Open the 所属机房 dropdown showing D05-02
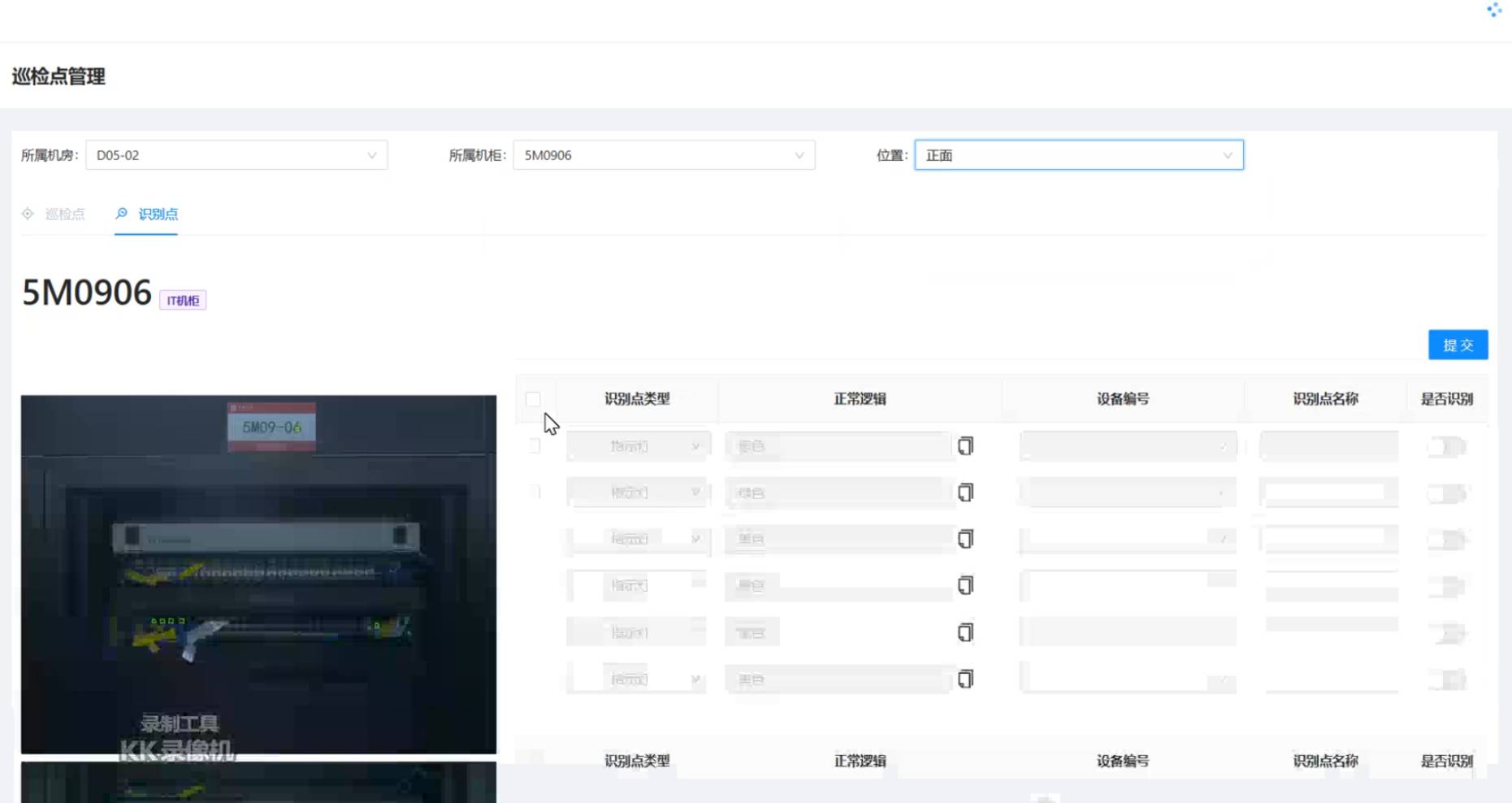This screenshot has height=803, width=1512. (236, 155)
